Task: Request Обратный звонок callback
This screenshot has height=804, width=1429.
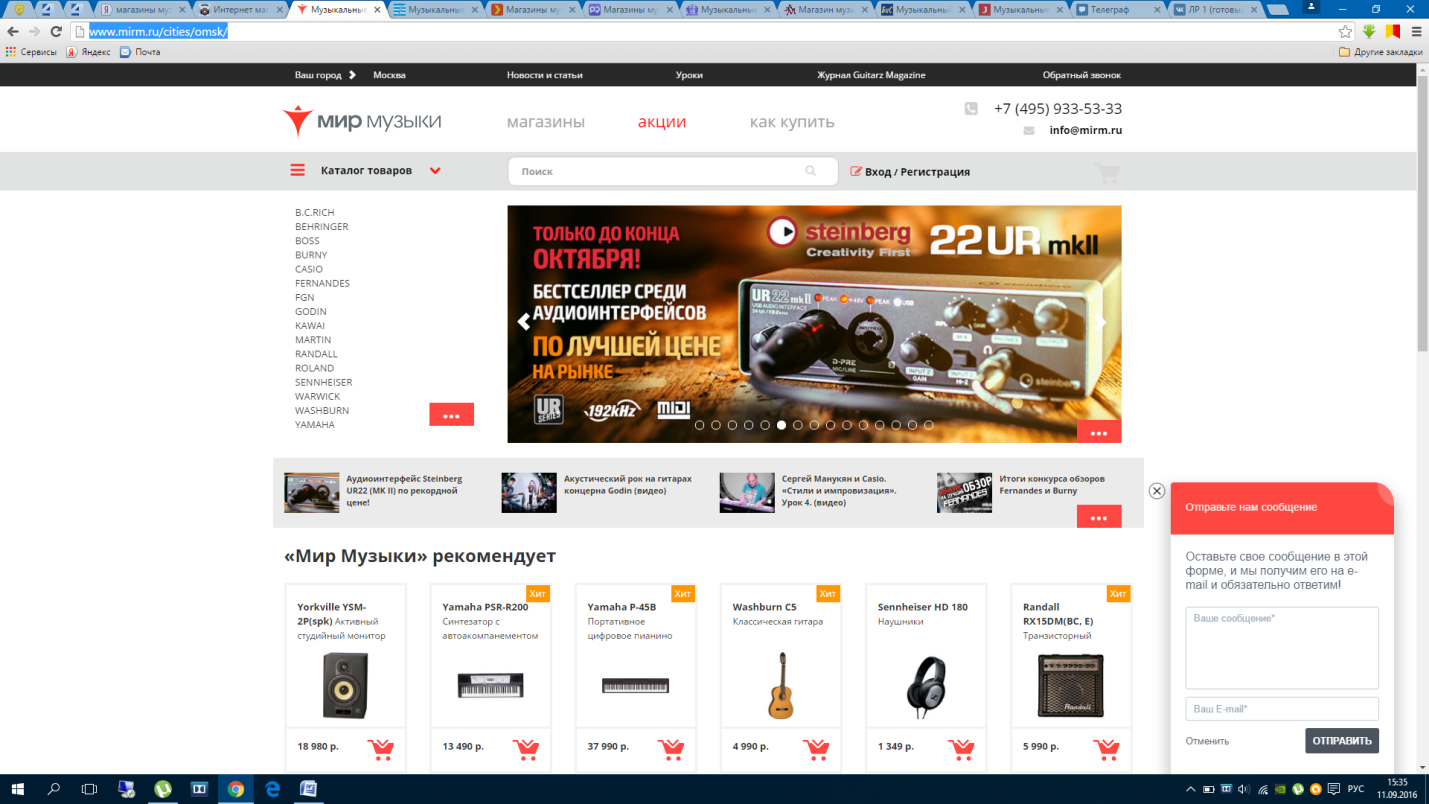Action: pyautogui.click(x=1082, y=75)
